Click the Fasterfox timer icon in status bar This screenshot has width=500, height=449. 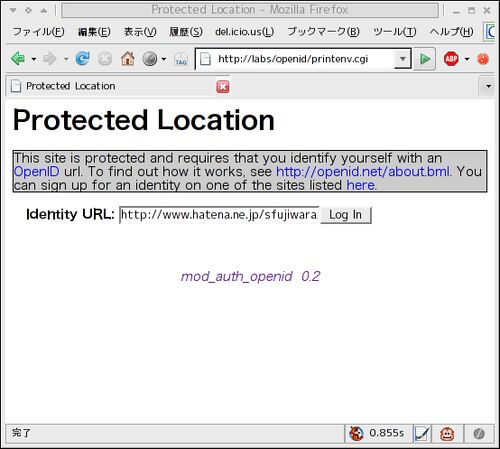[356, 433]
